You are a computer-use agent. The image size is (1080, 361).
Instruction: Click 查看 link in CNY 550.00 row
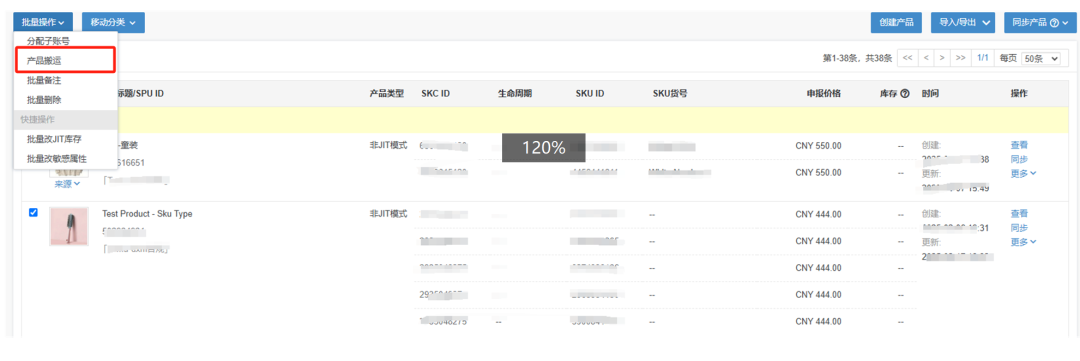tap(1019, 145)
